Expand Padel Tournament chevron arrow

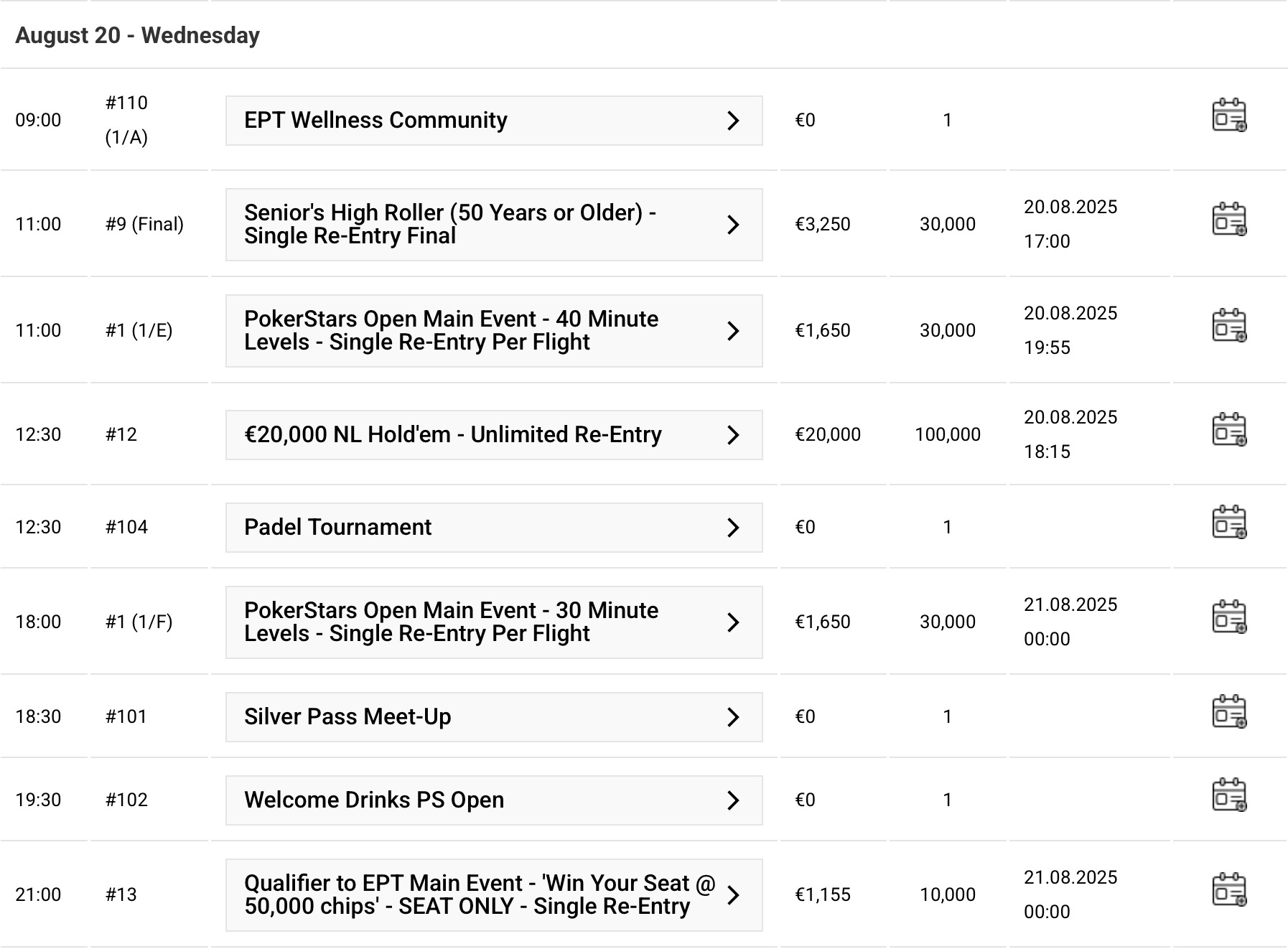pyautogui.click(x=733, y=528)
